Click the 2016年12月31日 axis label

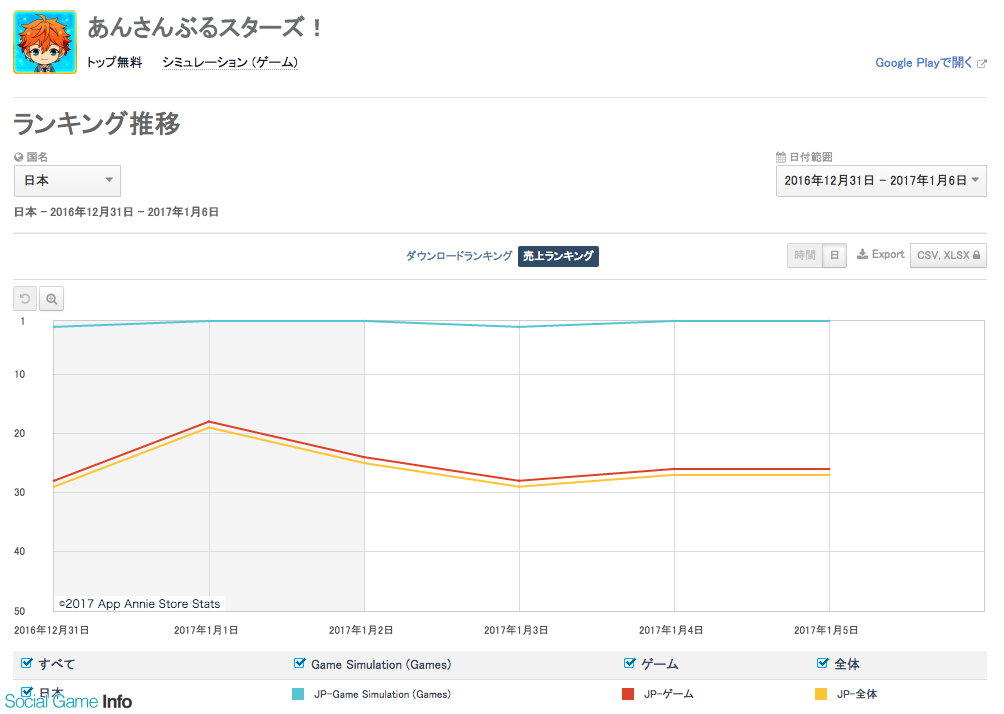(51, 630)
